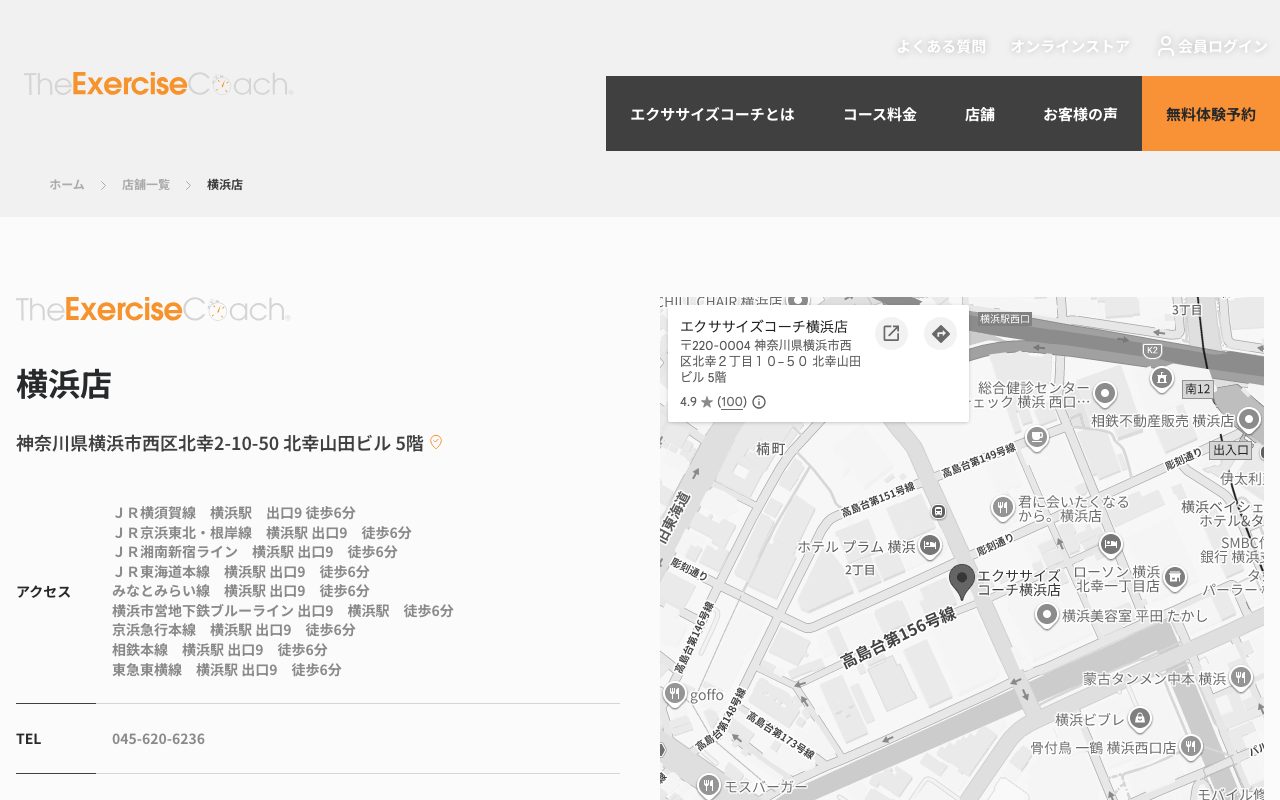Image resolution: width=1280 pixels, height=800 pixels.
Task: Click 横浜店 heading text
Action: [x=64, y=384]
